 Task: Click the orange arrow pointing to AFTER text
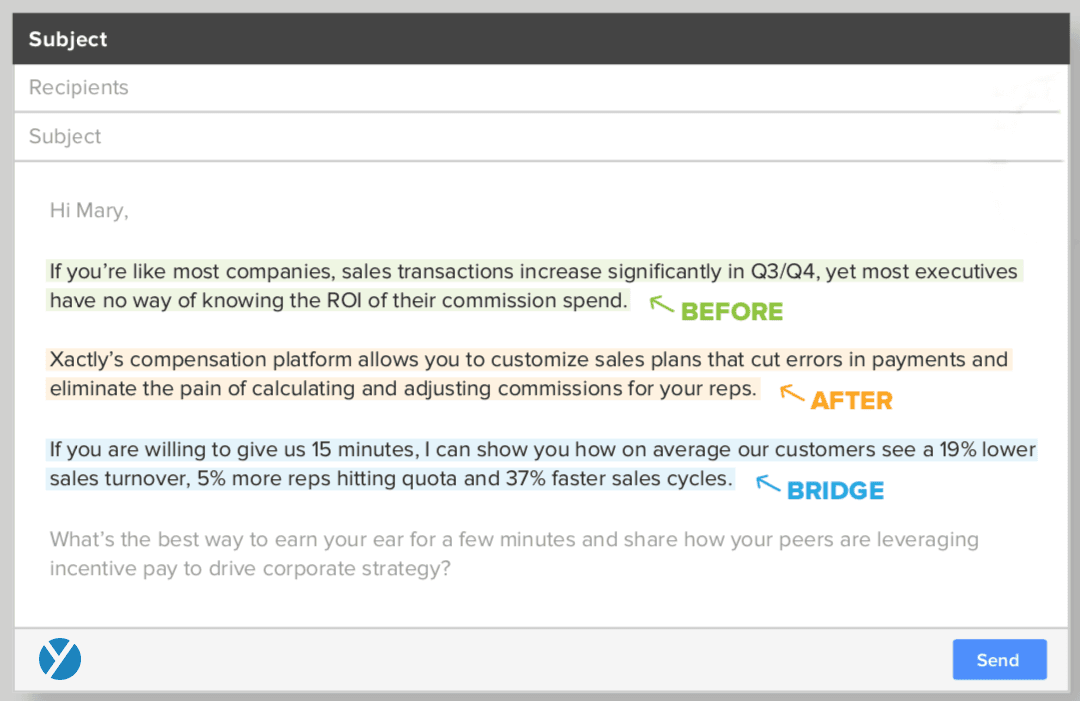point(792,393)
